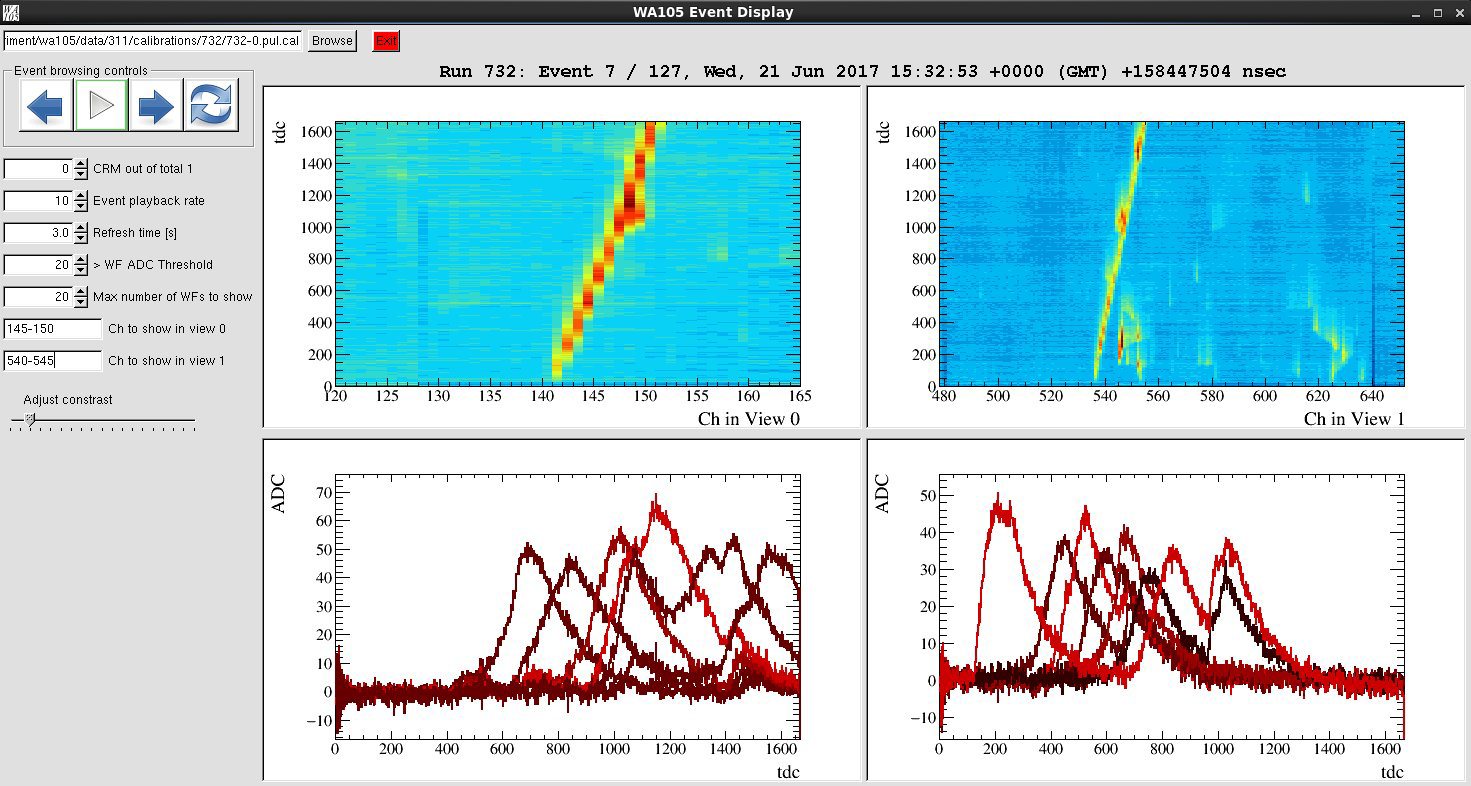1471x786 pixels.
Task: Increase Refresh time with up arrow
Action: point(81,228)
